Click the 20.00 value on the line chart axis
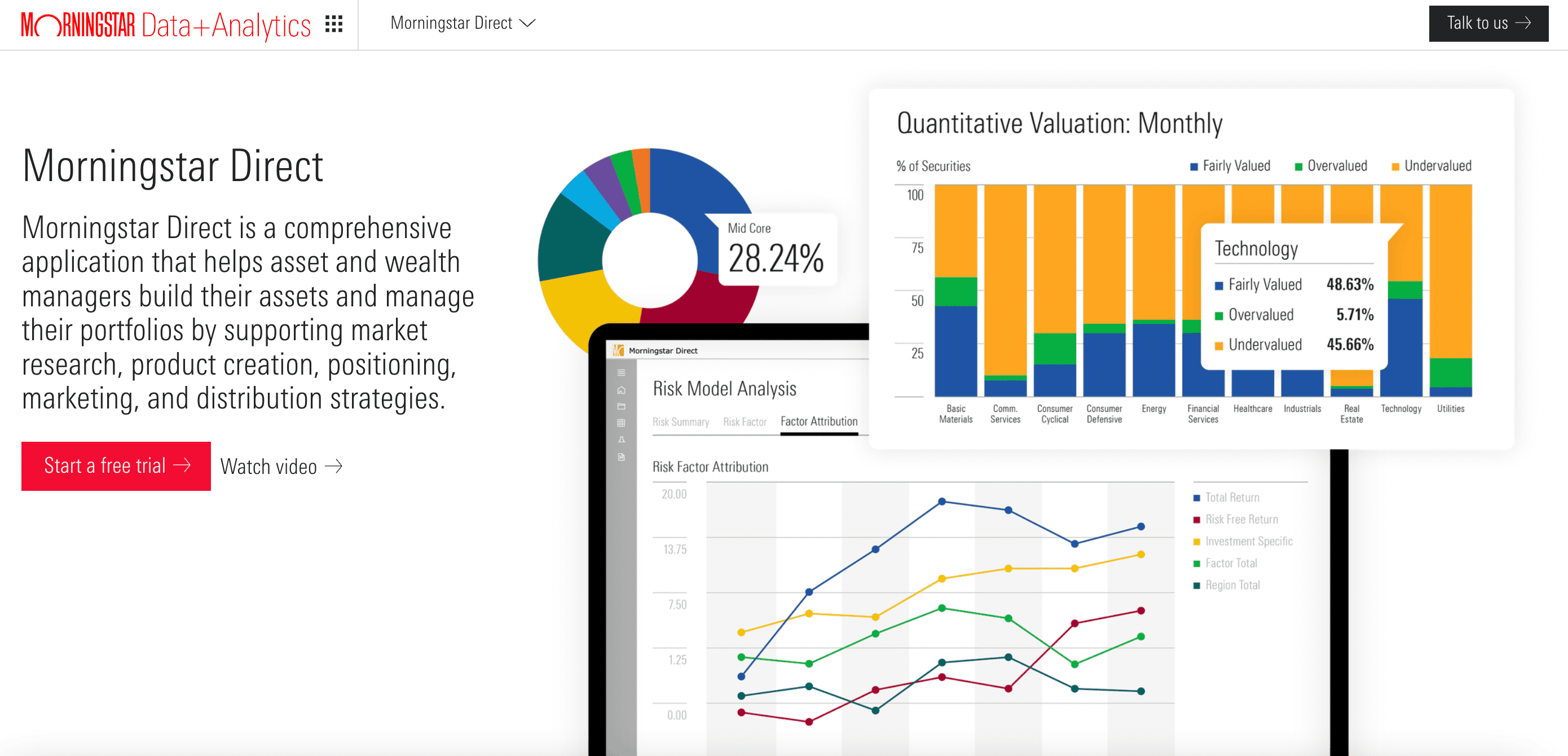Image resolution: width=1568 pixels, height=756 pixels. [x=674, y=494]
